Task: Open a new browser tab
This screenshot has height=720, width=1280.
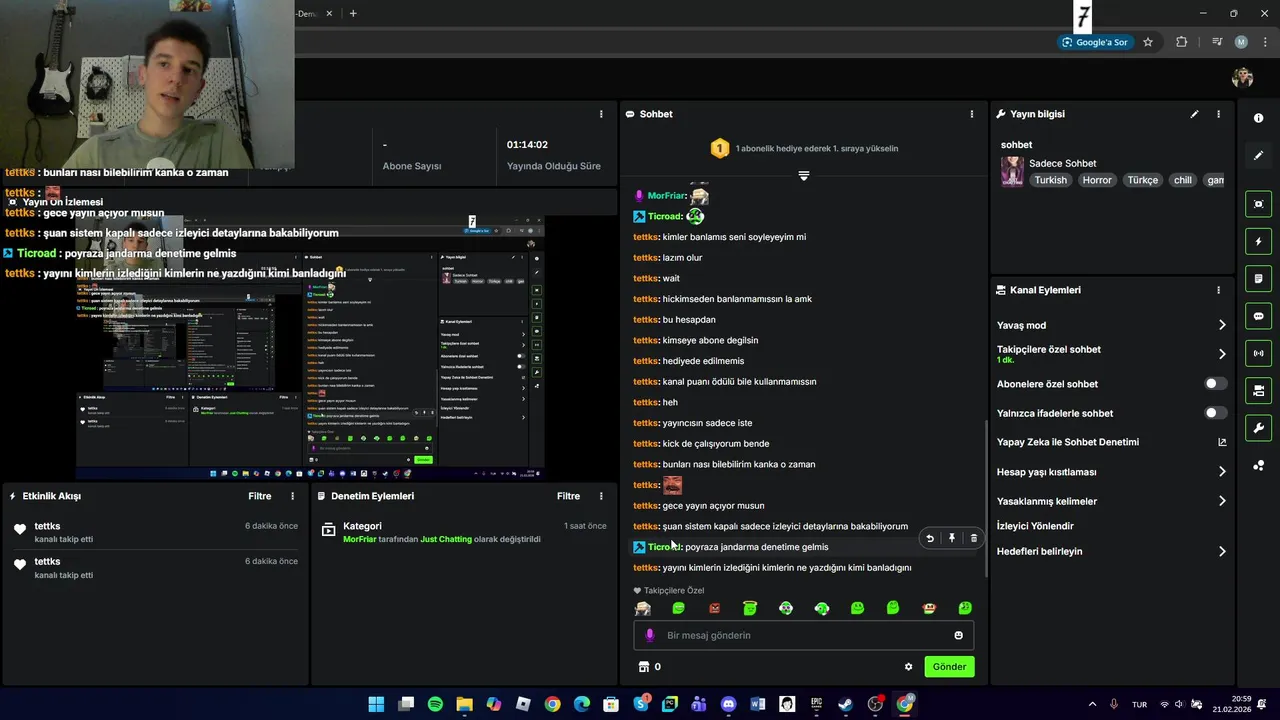Action: point(353,14)
